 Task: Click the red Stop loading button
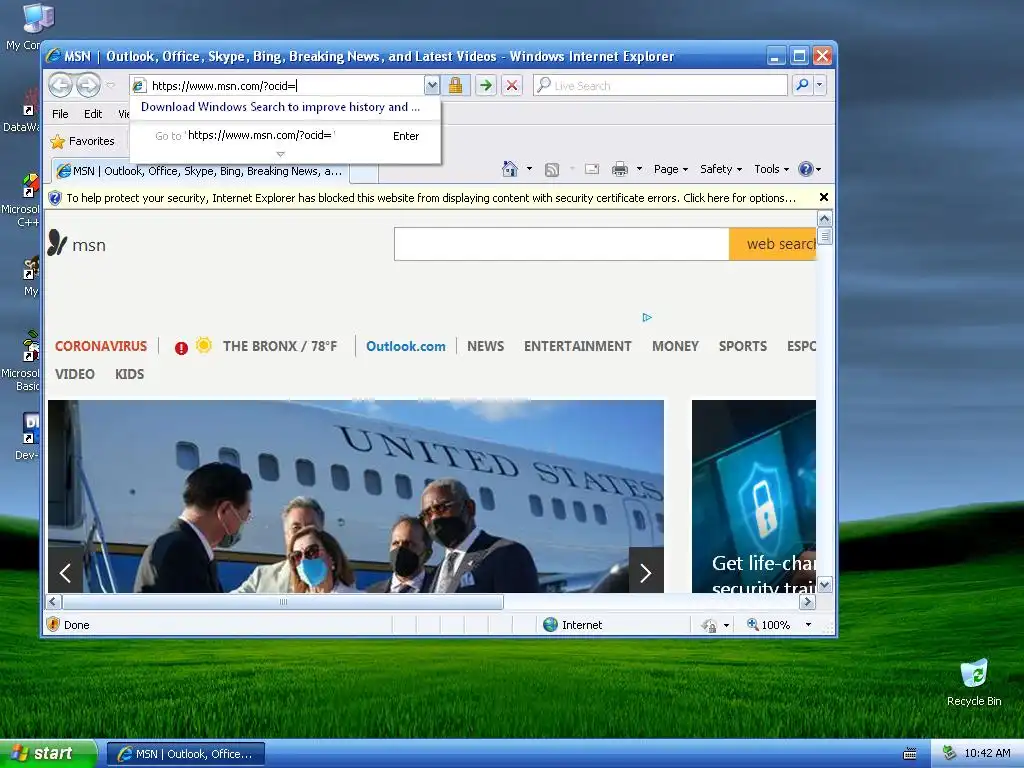[x=512, y=86]
